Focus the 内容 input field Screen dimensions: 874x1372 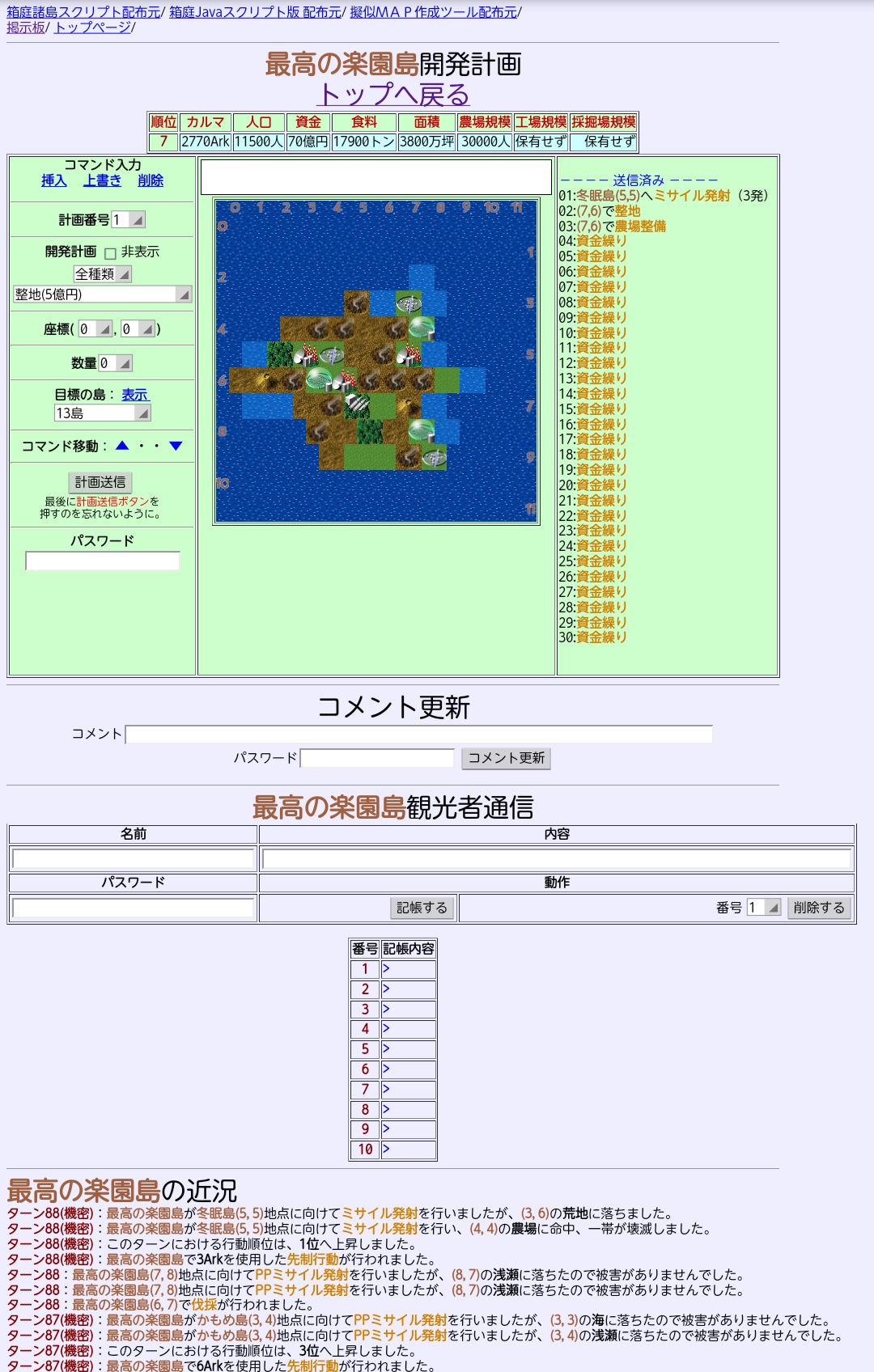(x=558, y=859)
